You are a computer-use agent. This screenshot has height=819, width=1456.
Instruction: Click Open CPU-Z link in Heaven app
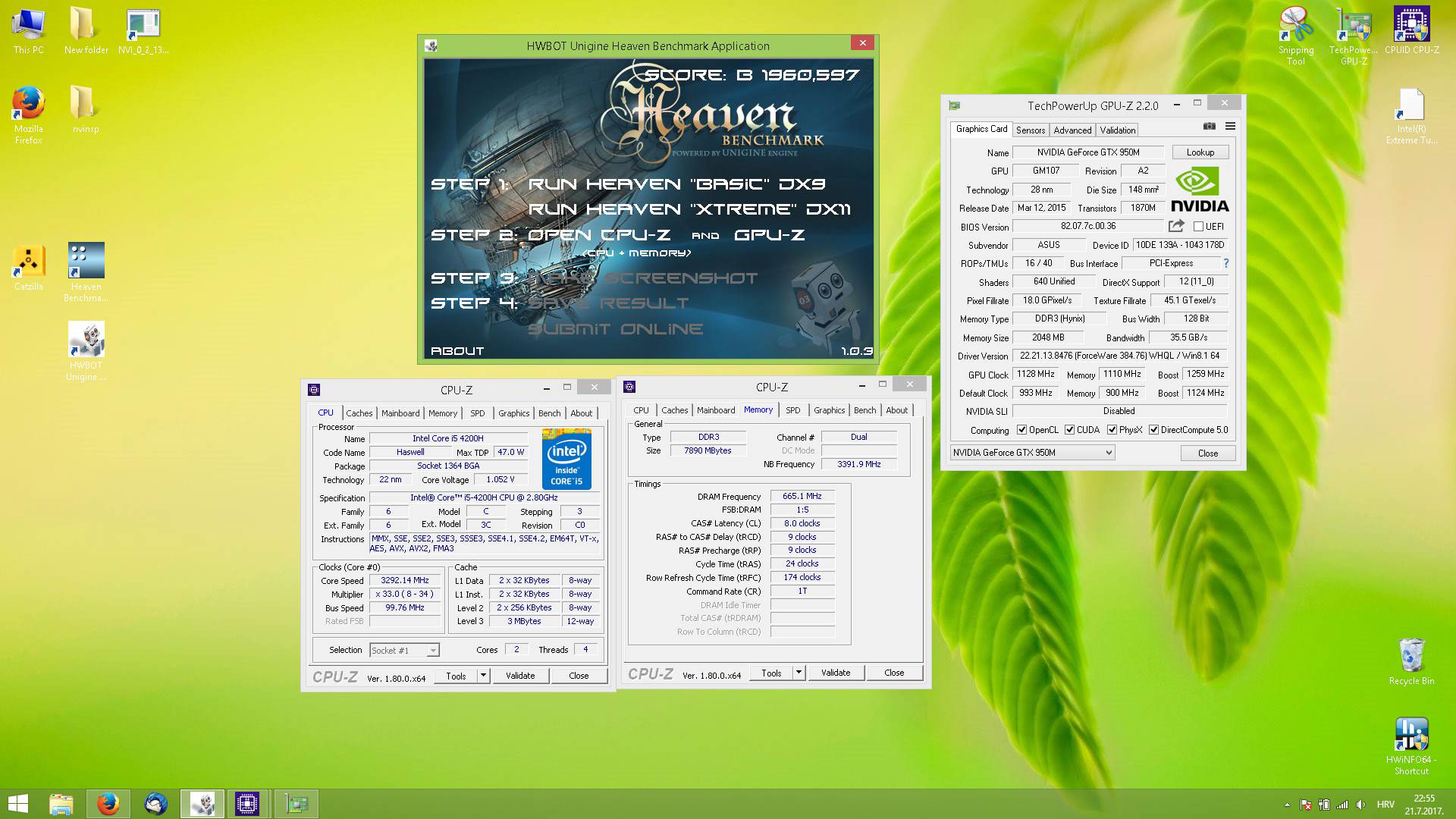point(599,235)
